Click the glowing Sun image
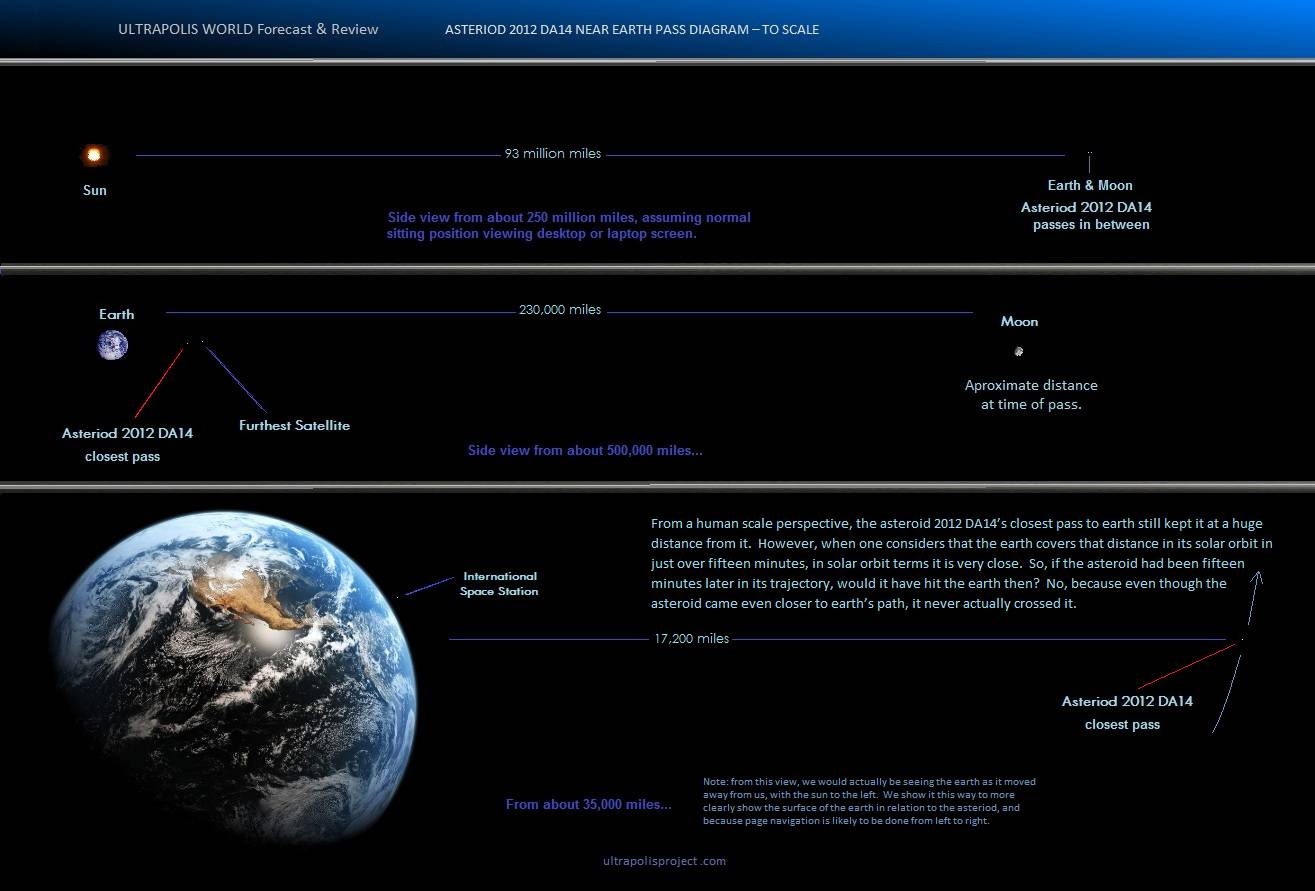Image resolution: width=1315 pixels, height=891 pixels. [x=94, y=155]
